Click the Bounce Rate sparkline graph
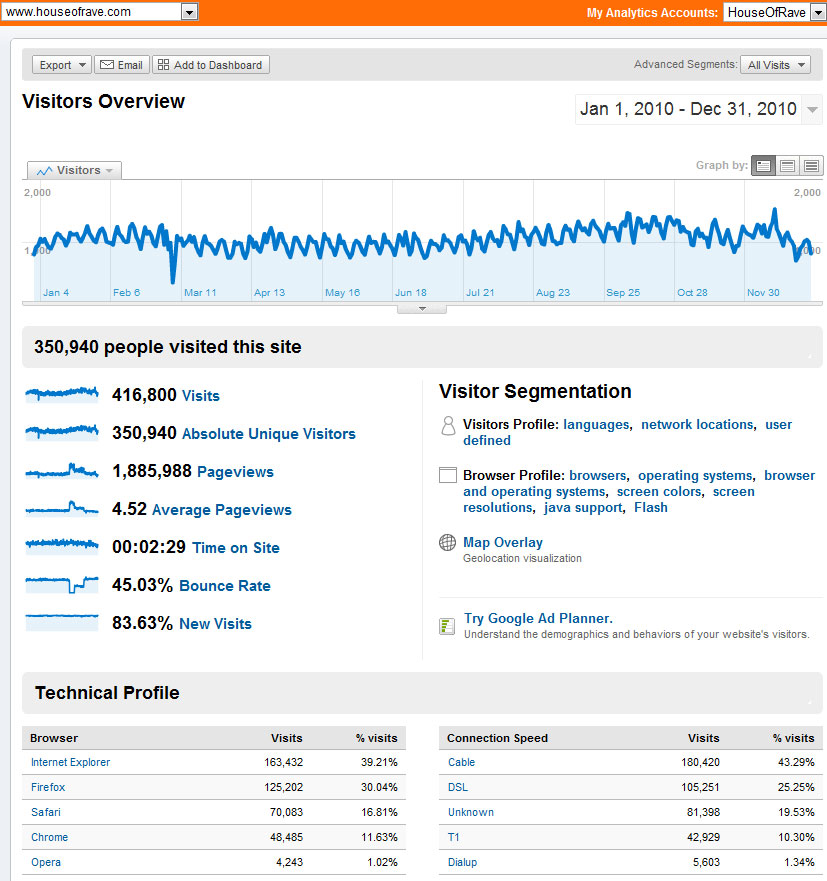The width and height of the screenshot is (827, 881). coord(62,585)
